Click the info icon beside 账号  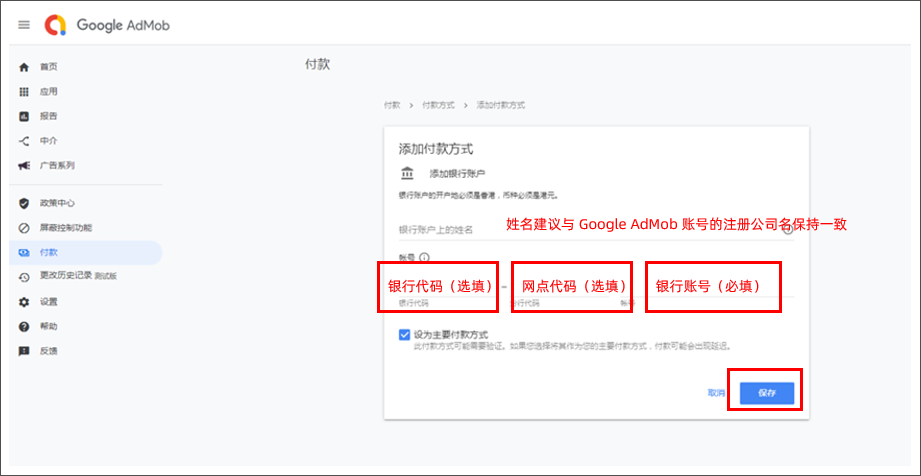tap(424, 257)
